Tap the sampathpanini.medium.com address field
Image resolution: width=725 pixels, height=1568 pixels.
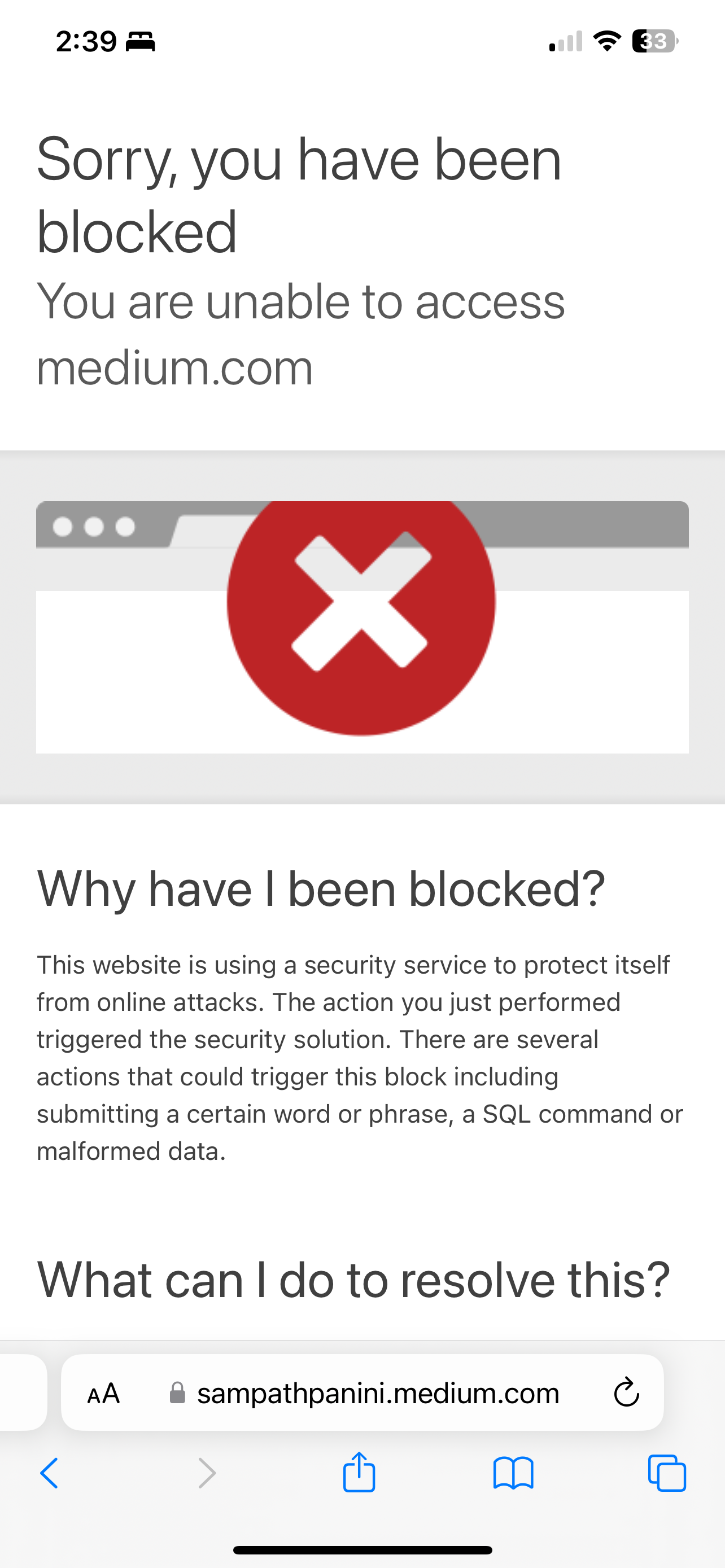[x=362, y=1392]
